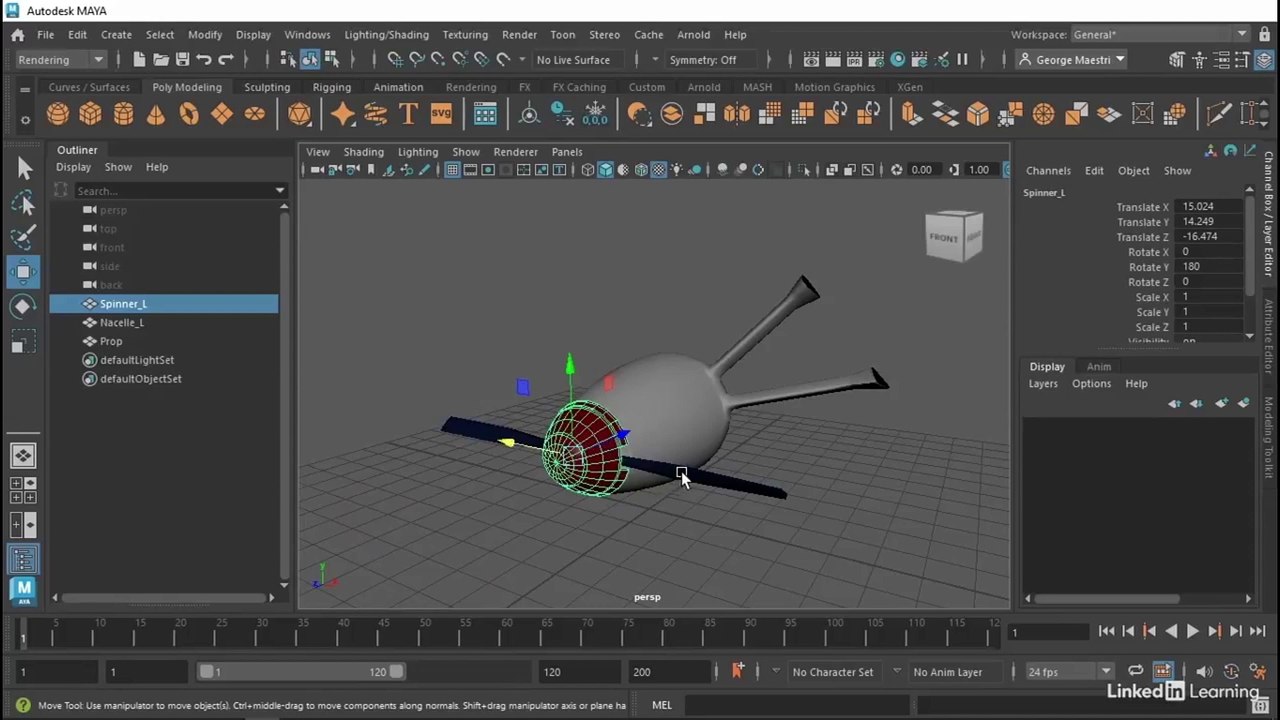
Task: Toggle loop playback icon on range bar
Action: [x=1135, y=672]
